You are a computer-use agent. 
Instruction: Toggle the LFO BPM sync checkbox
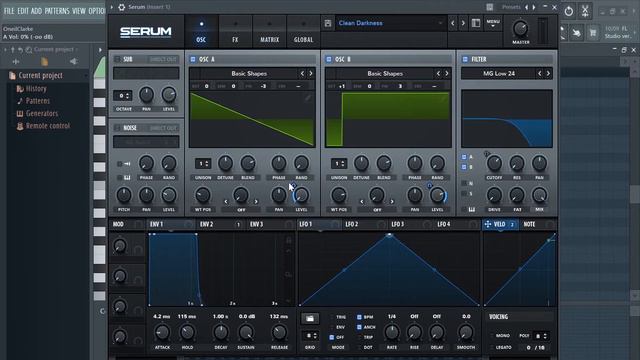click(x=360, y=317)
